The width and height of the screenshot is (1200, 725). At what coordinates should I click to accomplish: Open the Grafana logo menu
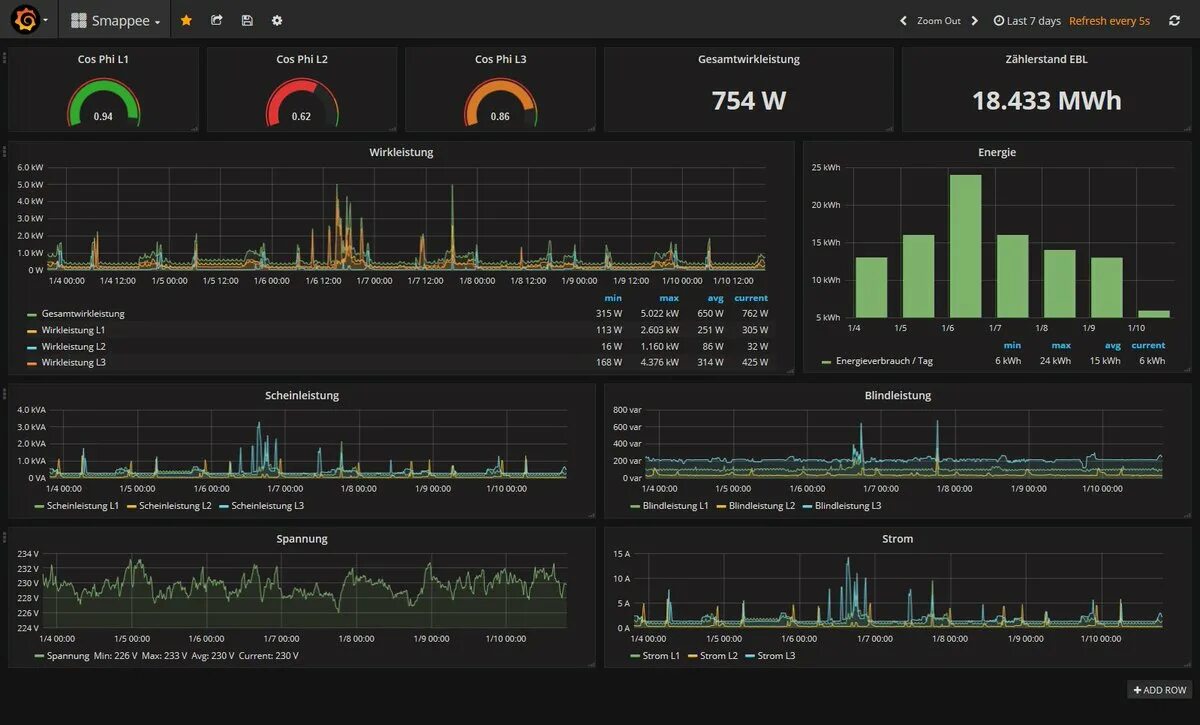(x=29, y=20)
